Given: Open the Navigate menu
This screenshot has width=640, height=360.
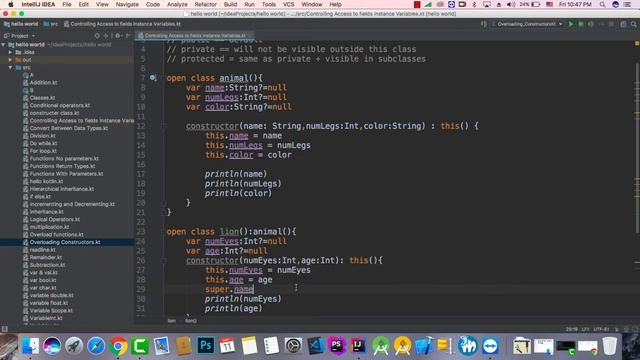Looking at the screenshot, I should tap(127, 4).
